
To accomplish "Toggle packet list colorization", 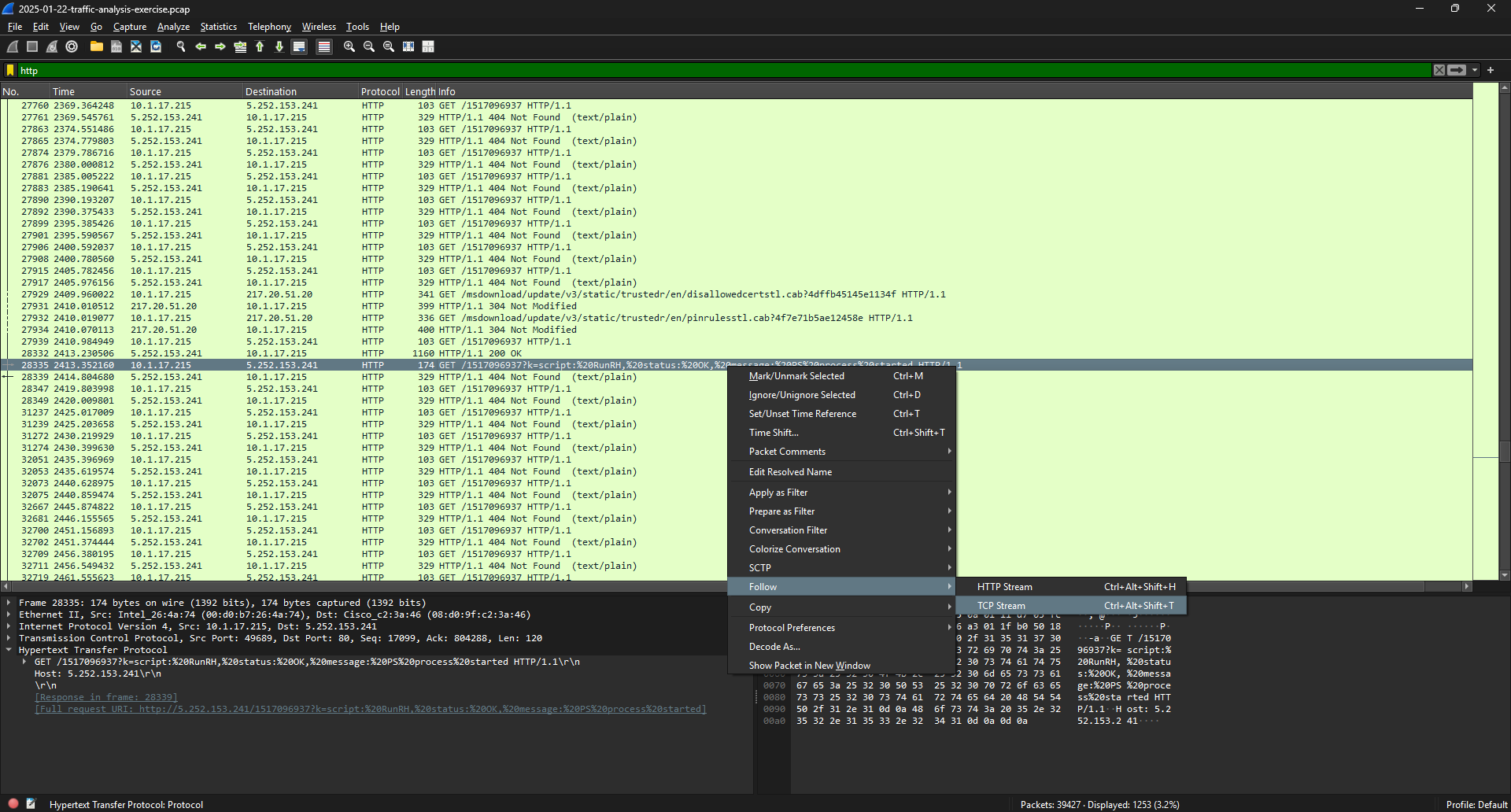I will point(323,46).
